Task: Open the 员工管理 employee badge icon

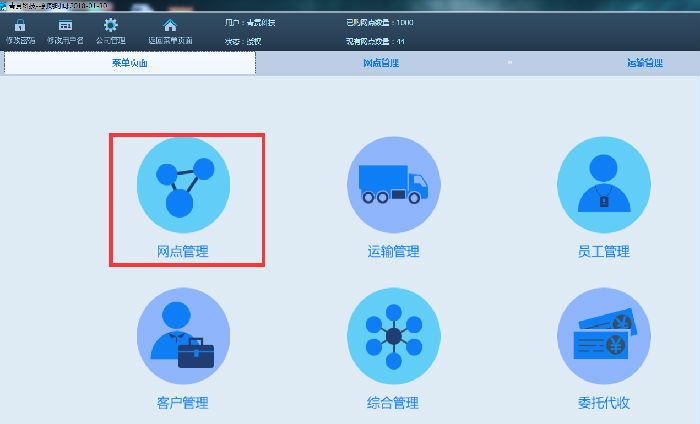Action: tap(603, 184)
